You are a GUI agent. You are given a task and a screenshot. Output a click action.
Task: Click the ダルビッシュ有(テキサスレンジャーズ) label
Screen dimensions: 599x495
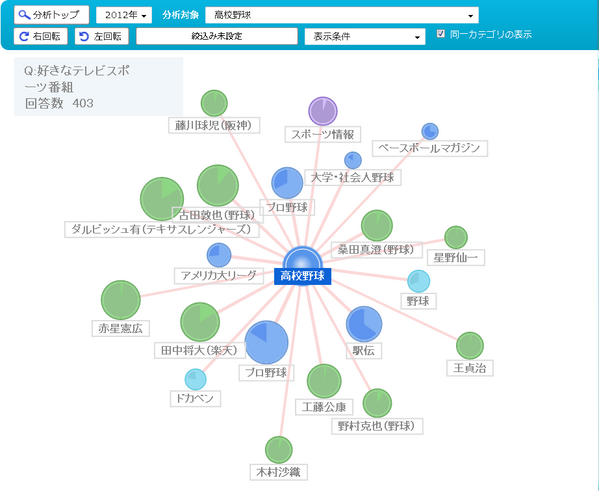point(162,230)
